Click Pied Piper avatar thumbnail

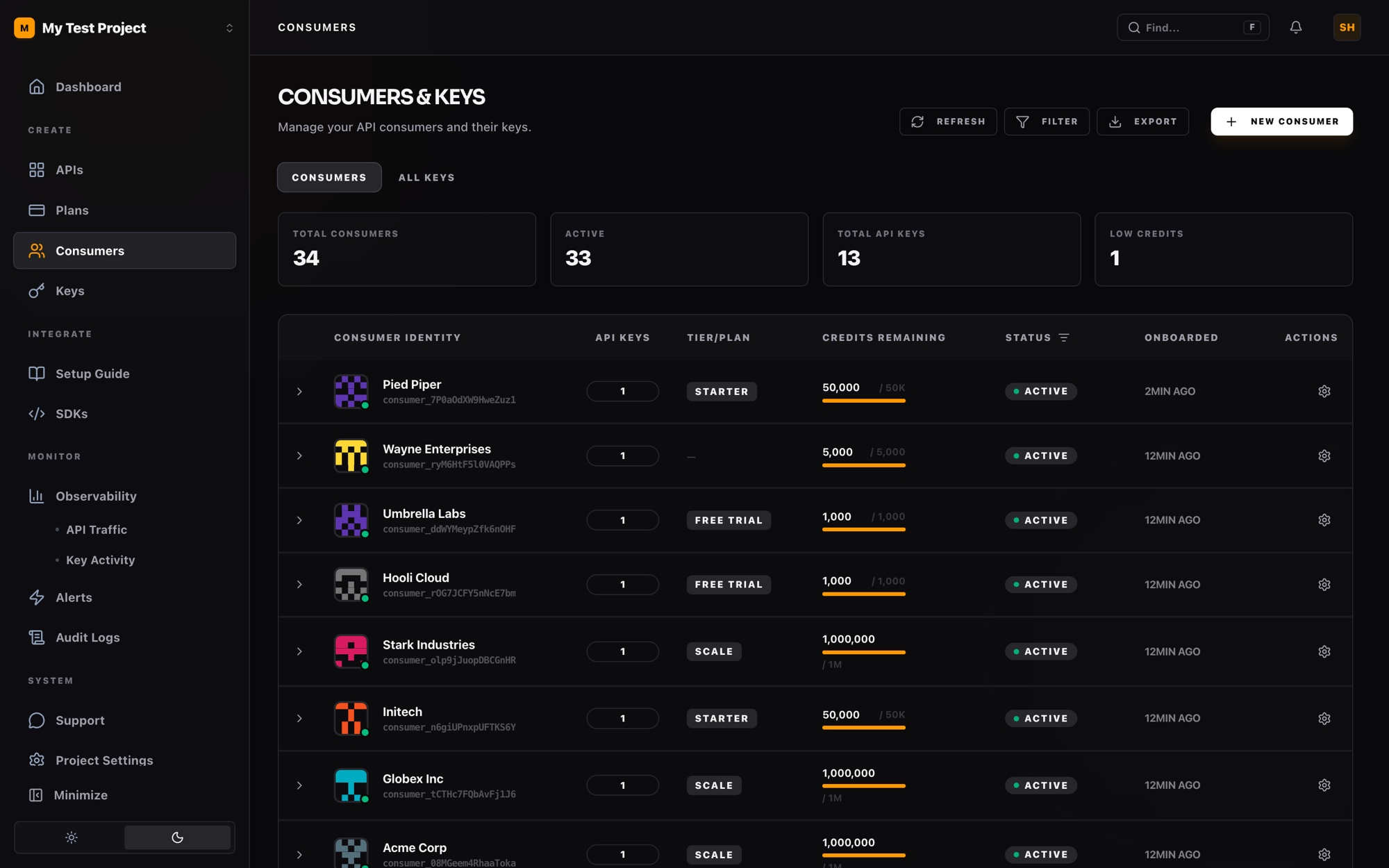(351, 392)
